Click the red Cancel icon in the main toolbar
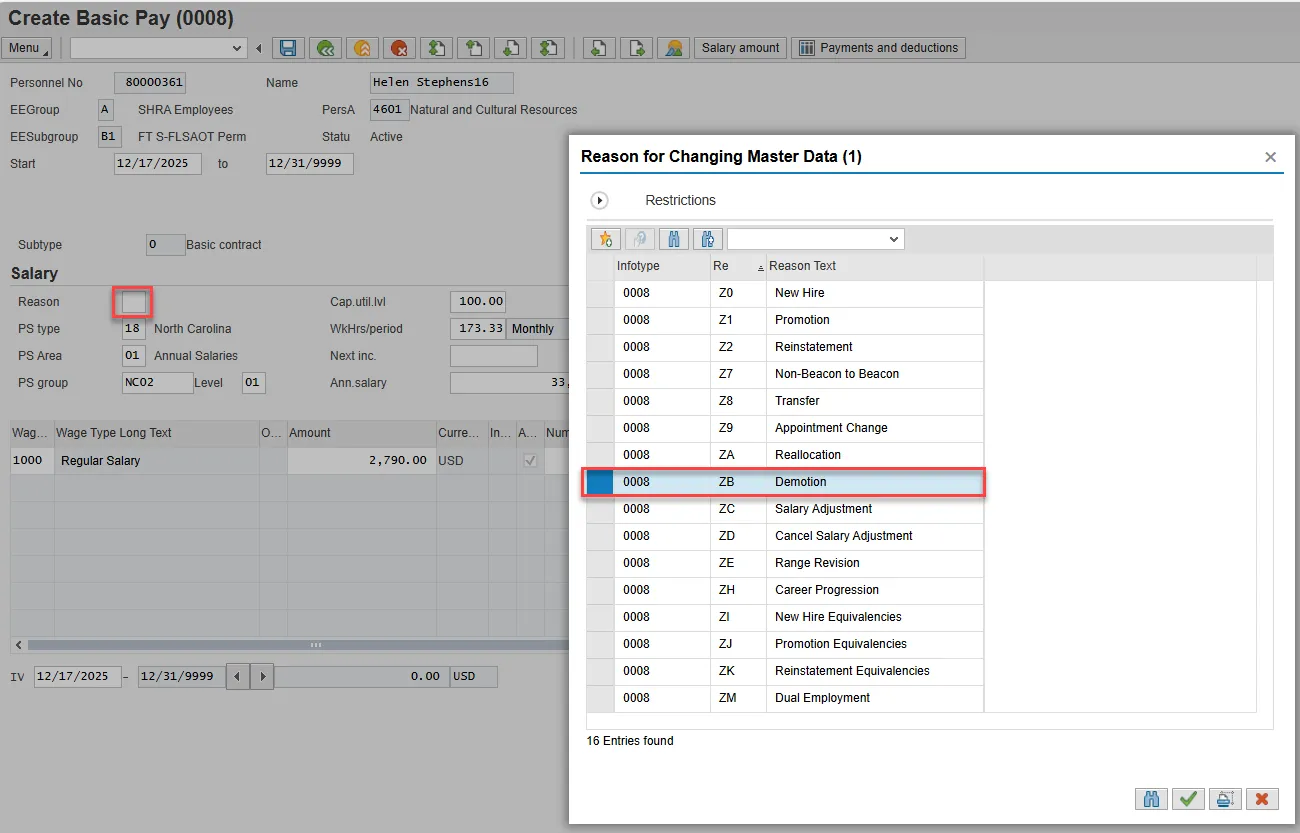This screenshot has height=833, width=1300. 400,48
